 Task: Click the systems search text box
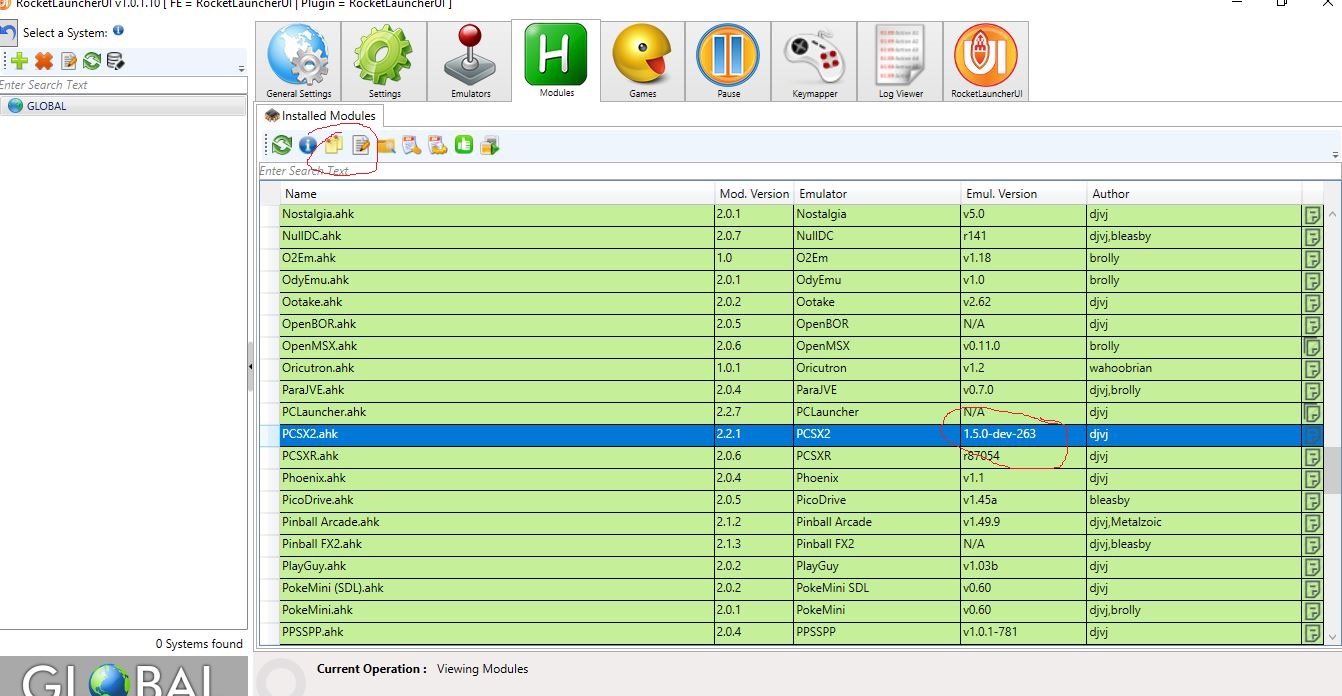(x=123, y=85)
